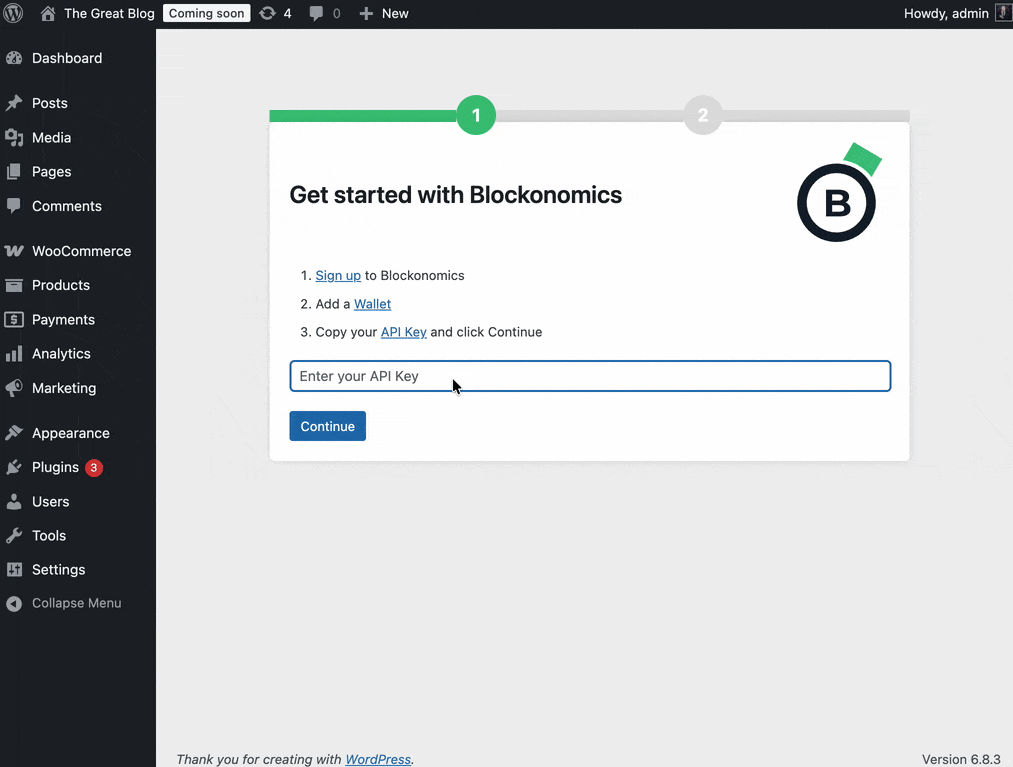Screen dimensions: 1013x767
Task: Click the Posts pushpin icon
Action: click(14, 103)
